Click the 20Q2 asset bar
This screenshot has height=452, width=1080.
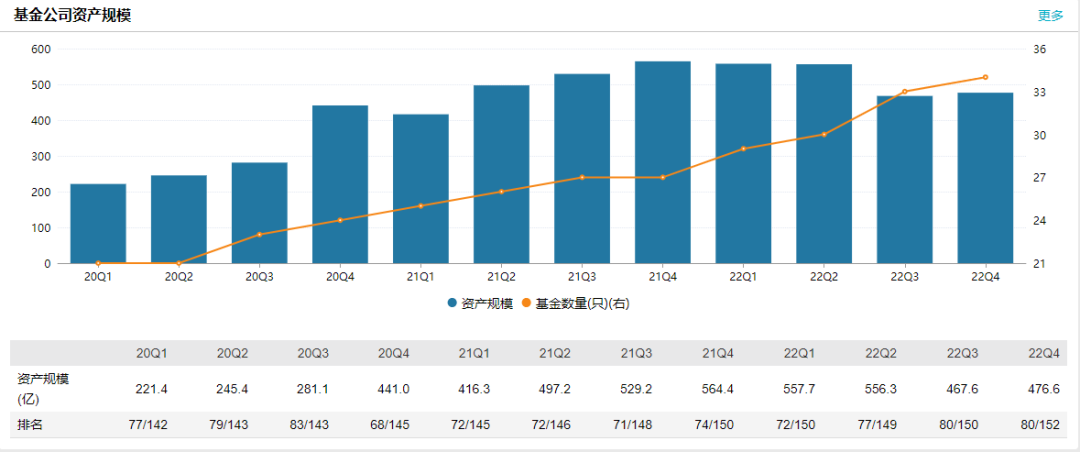coord(178,219)
